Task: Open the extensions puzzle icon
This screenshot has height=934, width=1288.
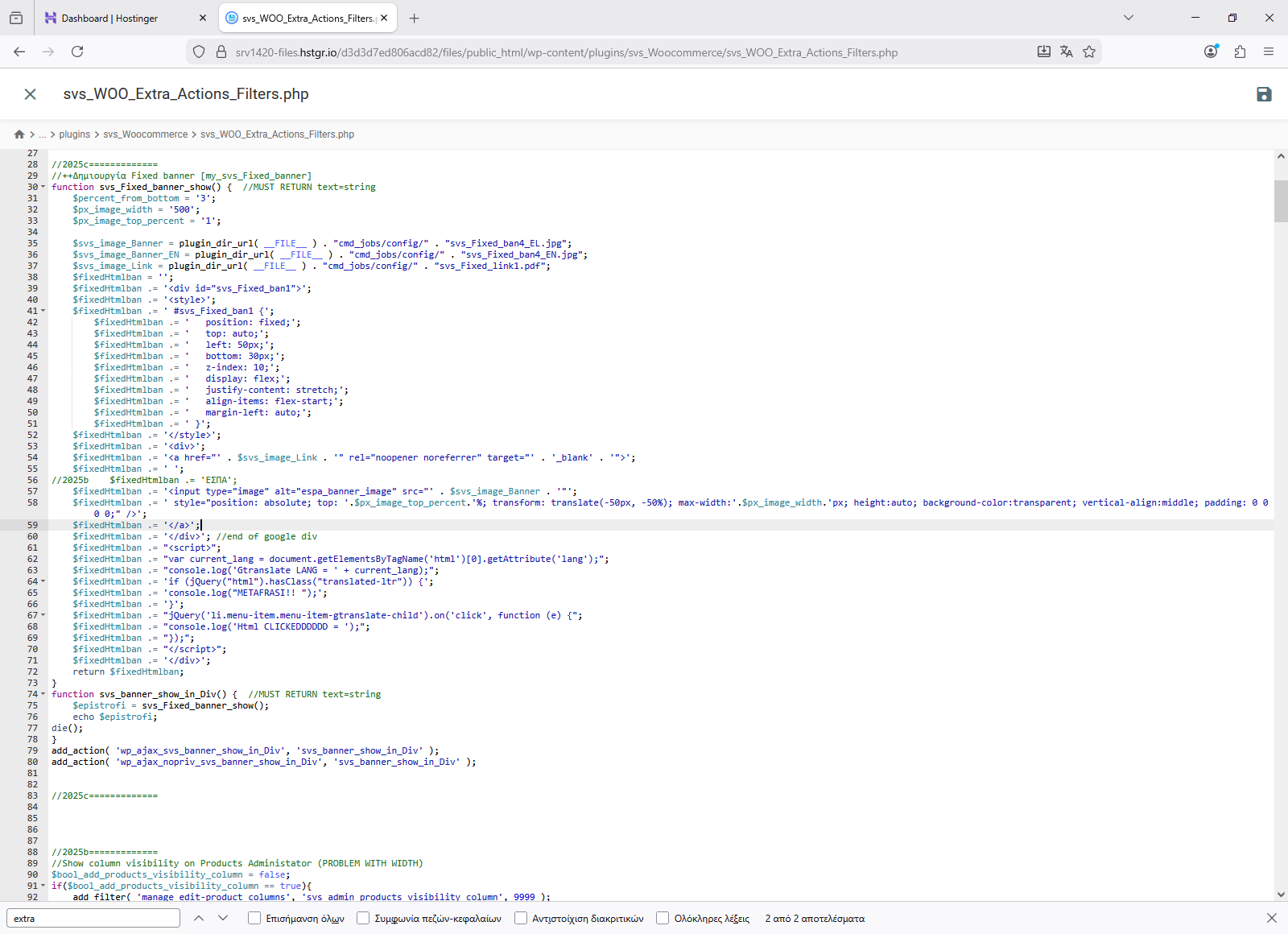Action: [x=1240, y=52]
